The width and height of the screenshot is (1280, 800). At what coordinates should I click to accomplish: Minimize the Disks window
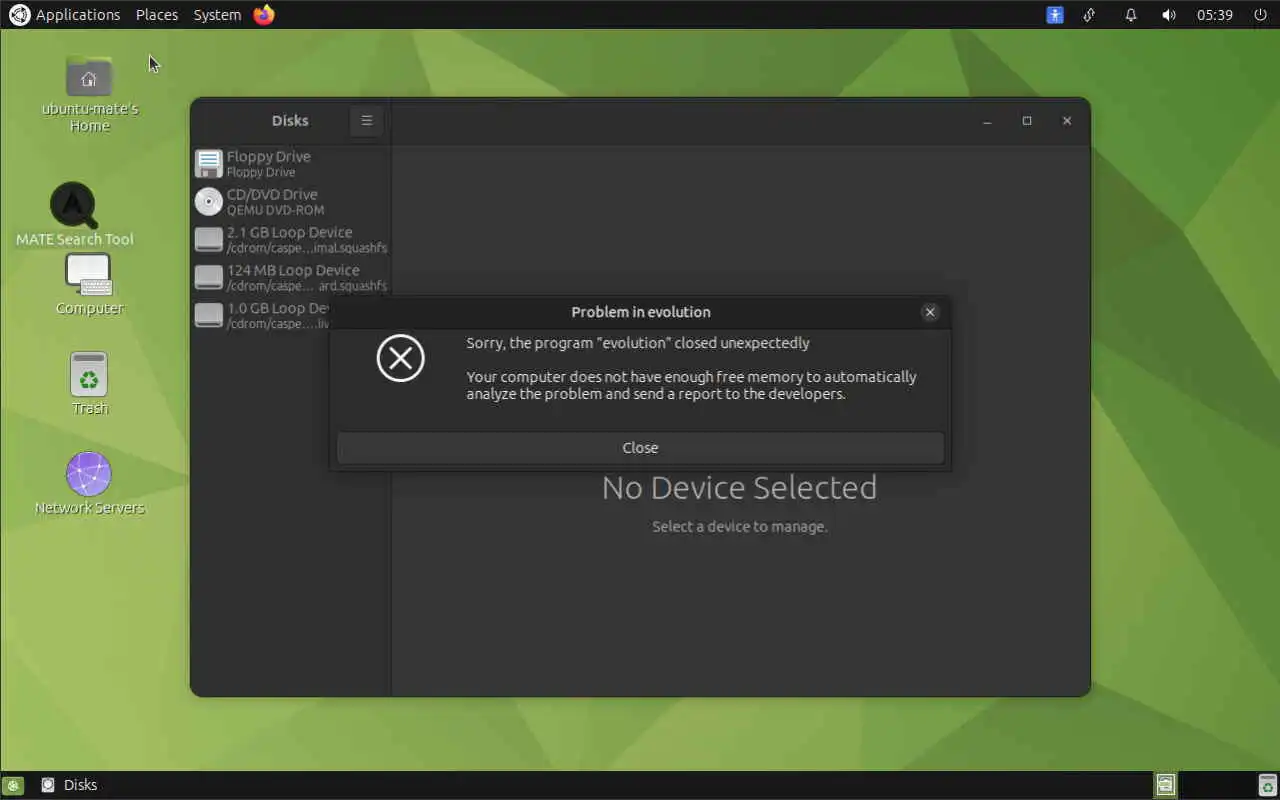pos(987,121)
